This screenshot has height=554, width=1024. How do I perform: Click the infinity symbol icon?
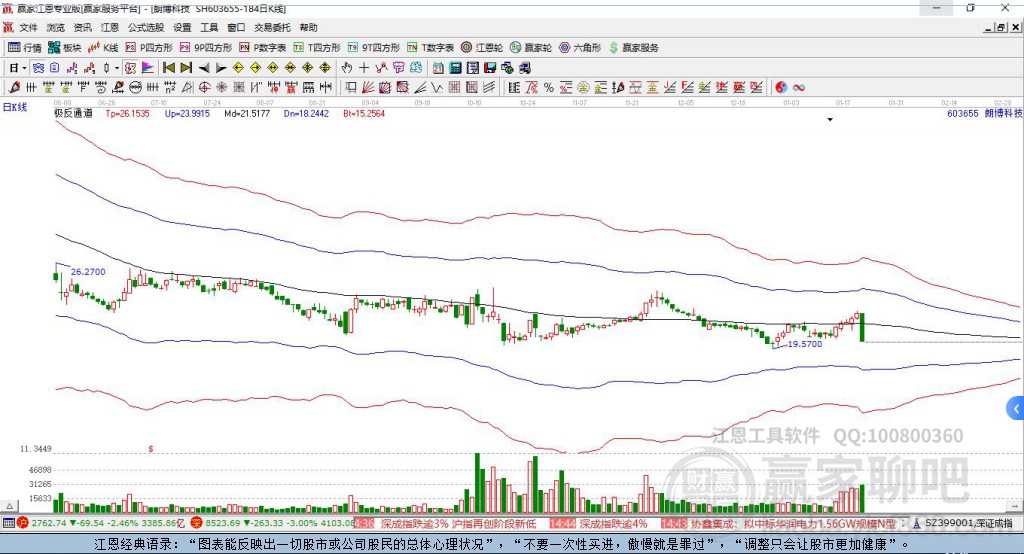pos(799,88)
